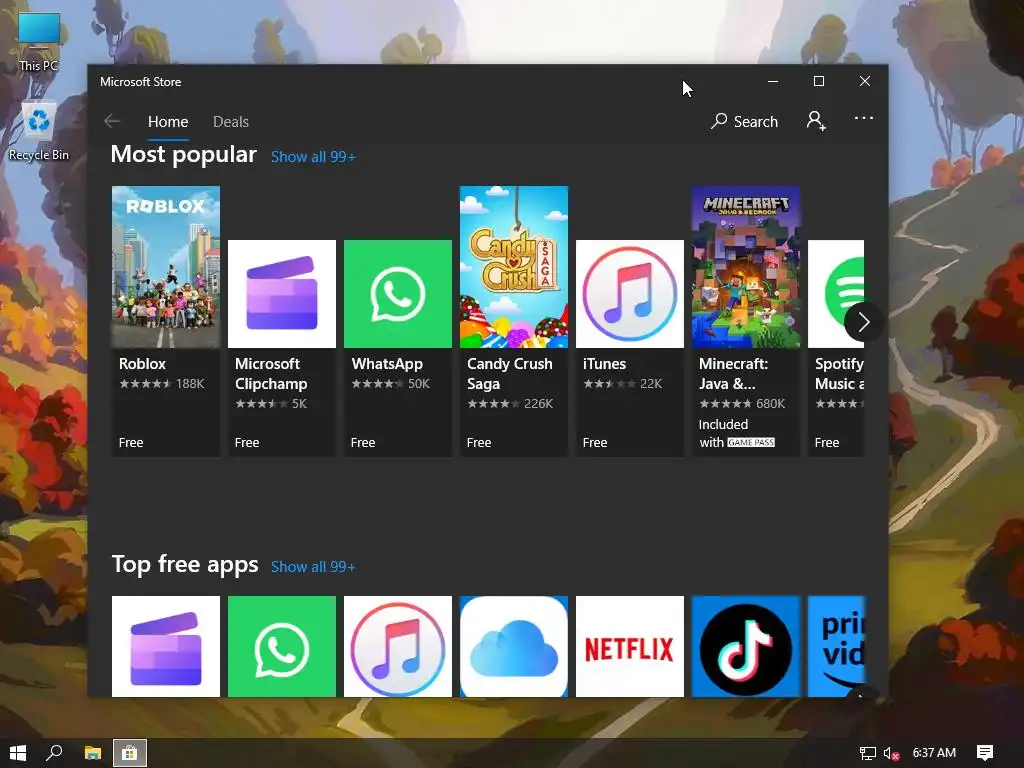Switch to the Deals tab

point(231,121)
